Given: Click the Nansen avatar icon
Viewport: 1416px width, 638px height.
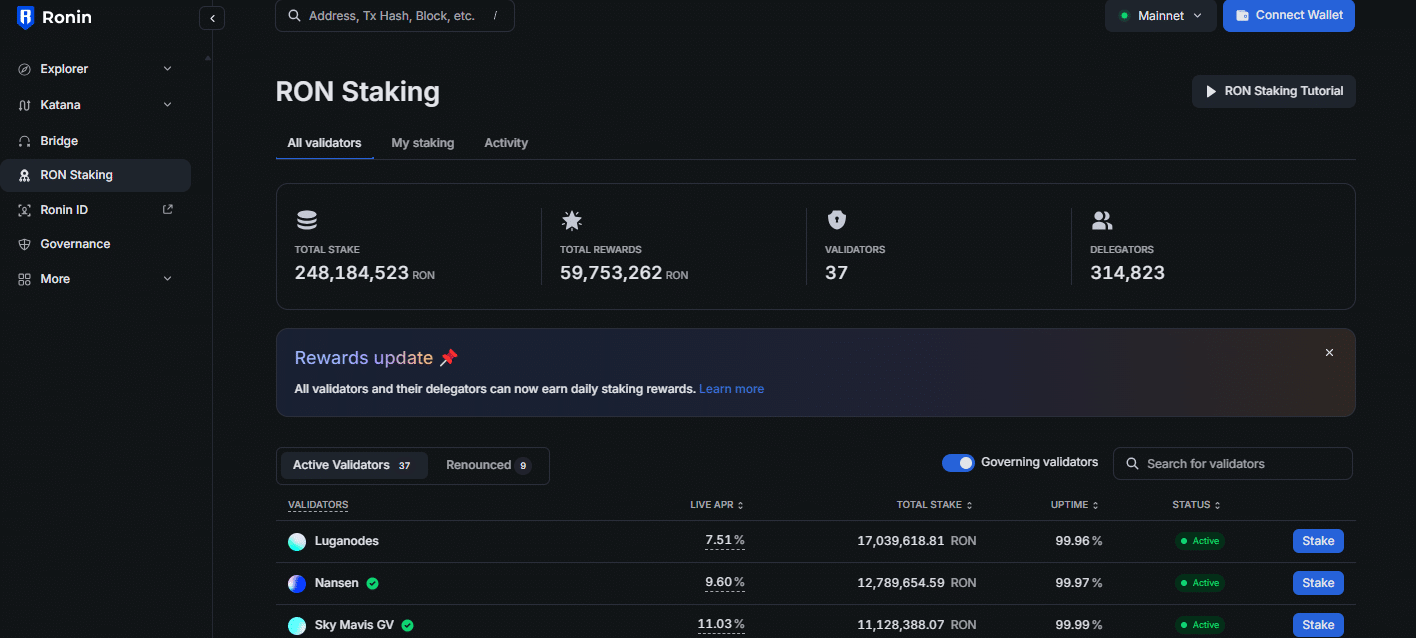Looking at the screenshot, I should click(x=297, y=584).
